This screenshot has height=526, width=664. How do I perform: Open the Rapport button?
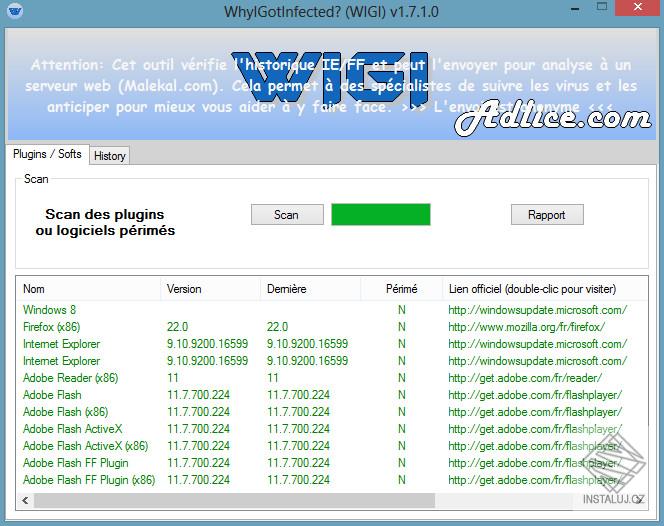pyautogui.click(x=547, y=215)
